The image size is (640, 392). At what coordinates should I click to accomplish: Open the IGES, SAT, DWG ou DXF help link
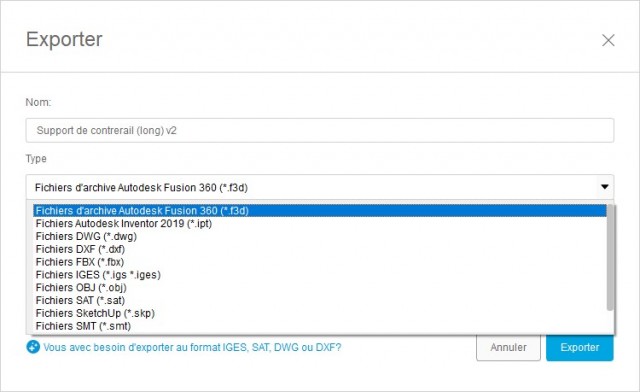pos(192,347)
